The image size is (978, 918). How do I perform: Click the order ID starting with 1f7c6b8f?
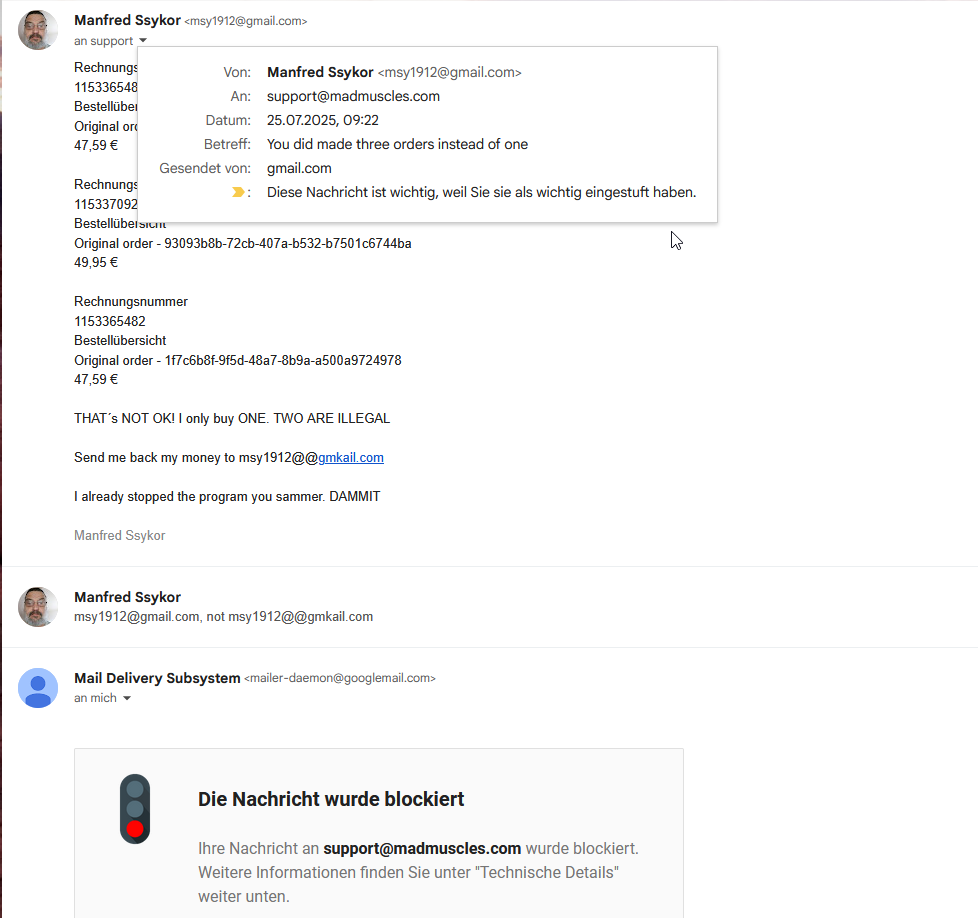click(x=283, y=360)
